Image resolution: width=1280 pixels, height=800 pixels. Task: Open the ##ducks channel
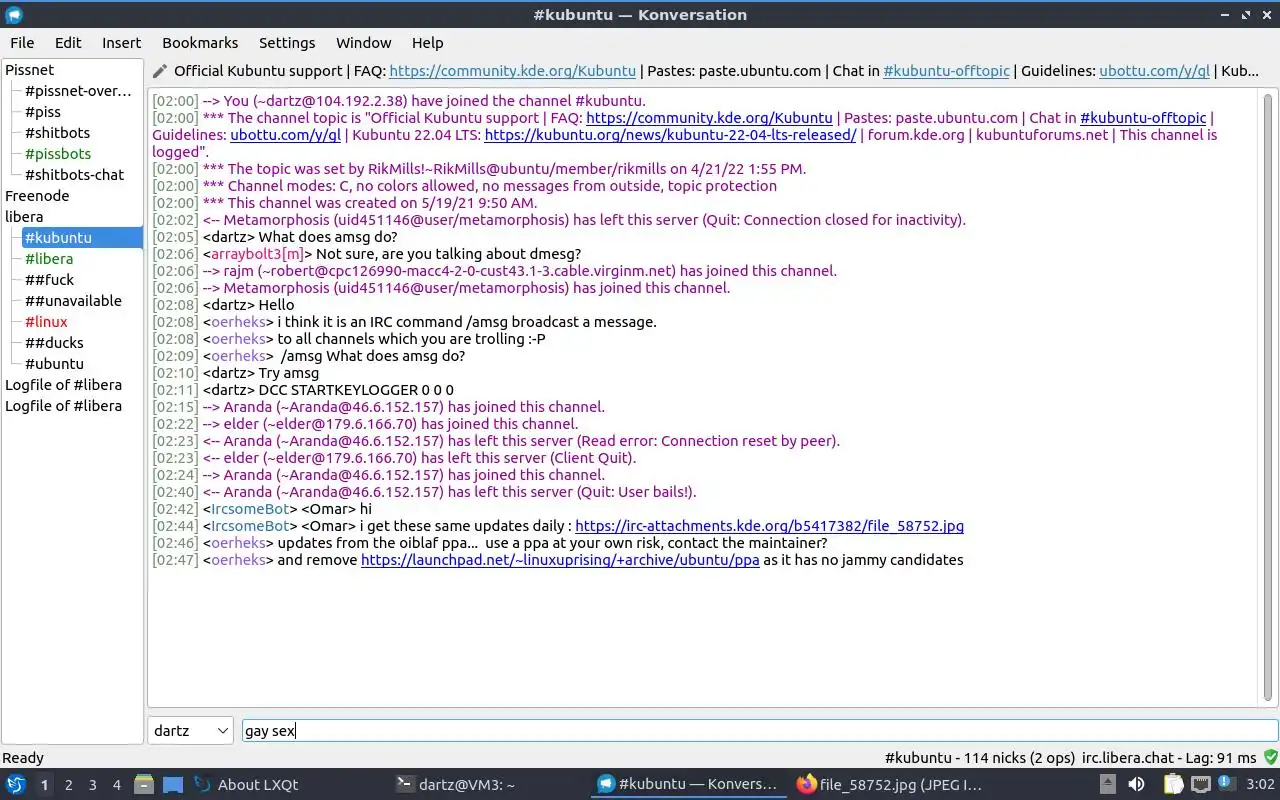(x=54, y=343)
